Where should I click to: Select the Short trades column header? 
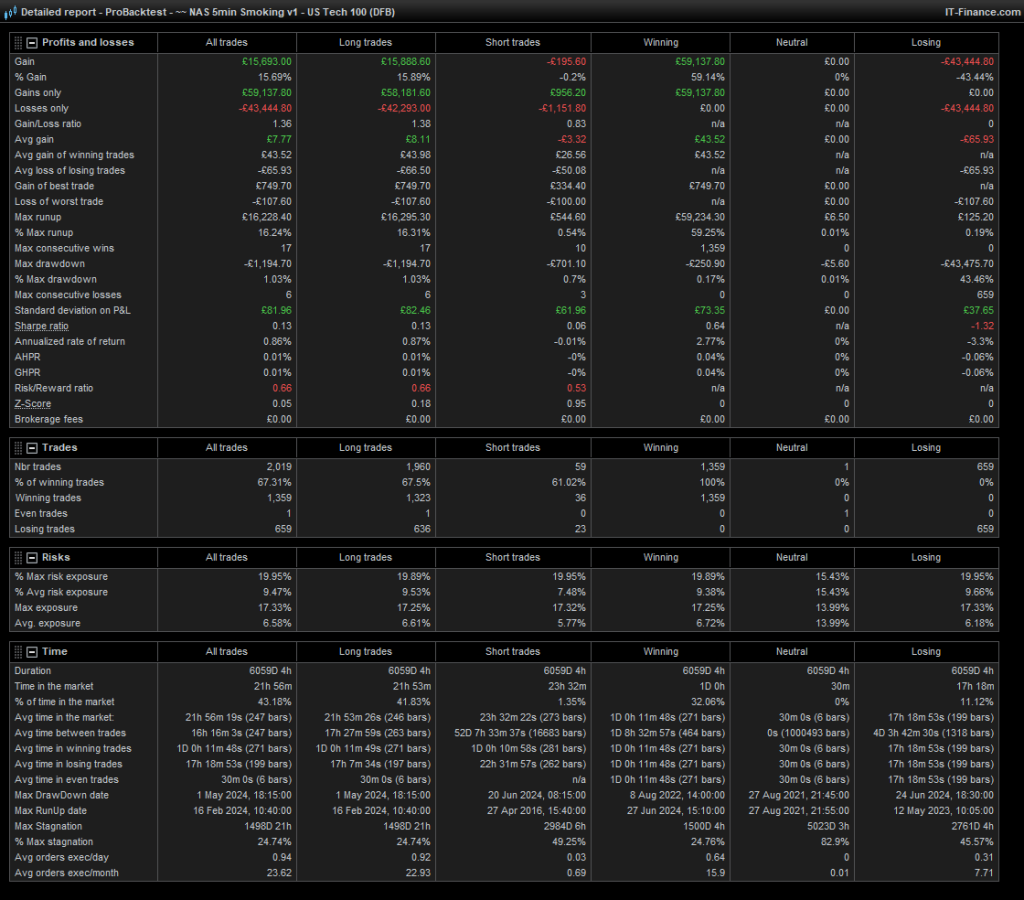pos(513,42)
